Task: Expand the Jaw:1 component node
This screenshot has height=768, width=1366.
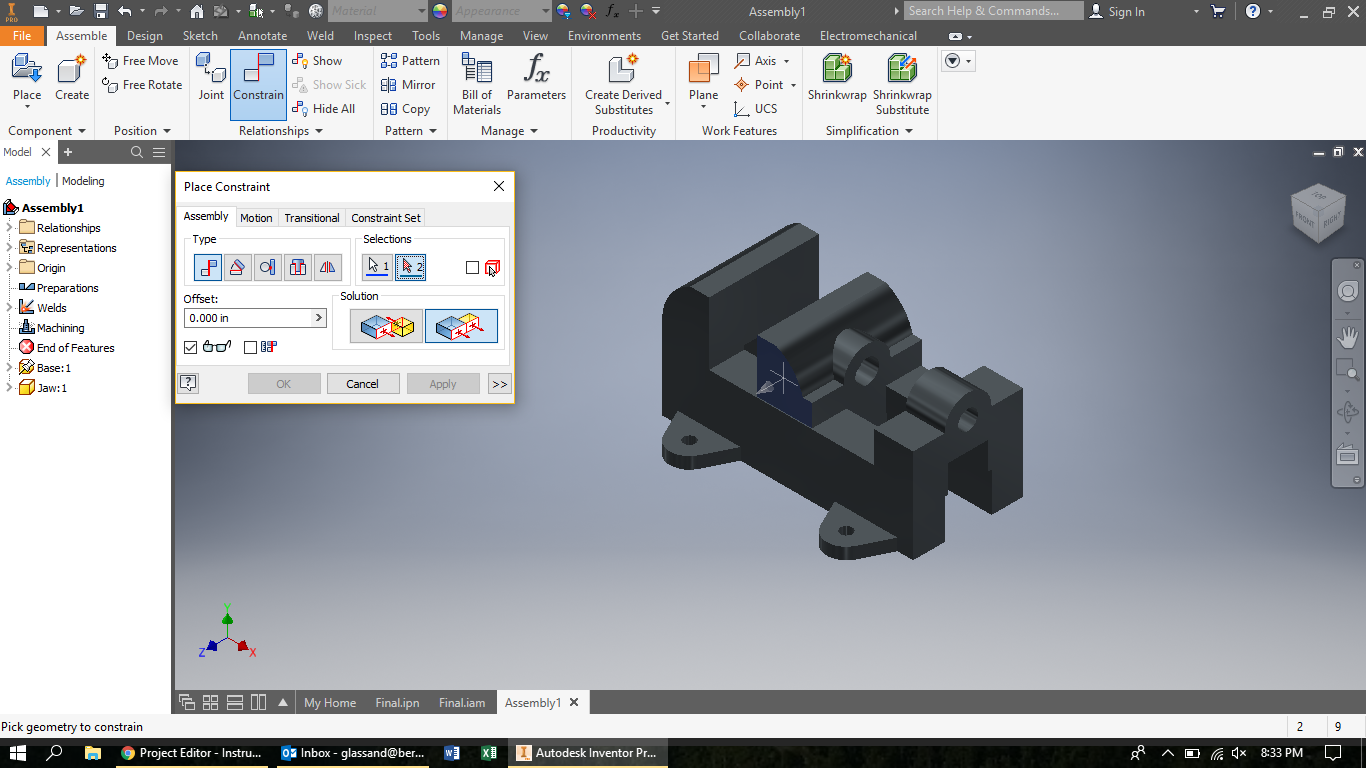Action: tap(10, 388)
